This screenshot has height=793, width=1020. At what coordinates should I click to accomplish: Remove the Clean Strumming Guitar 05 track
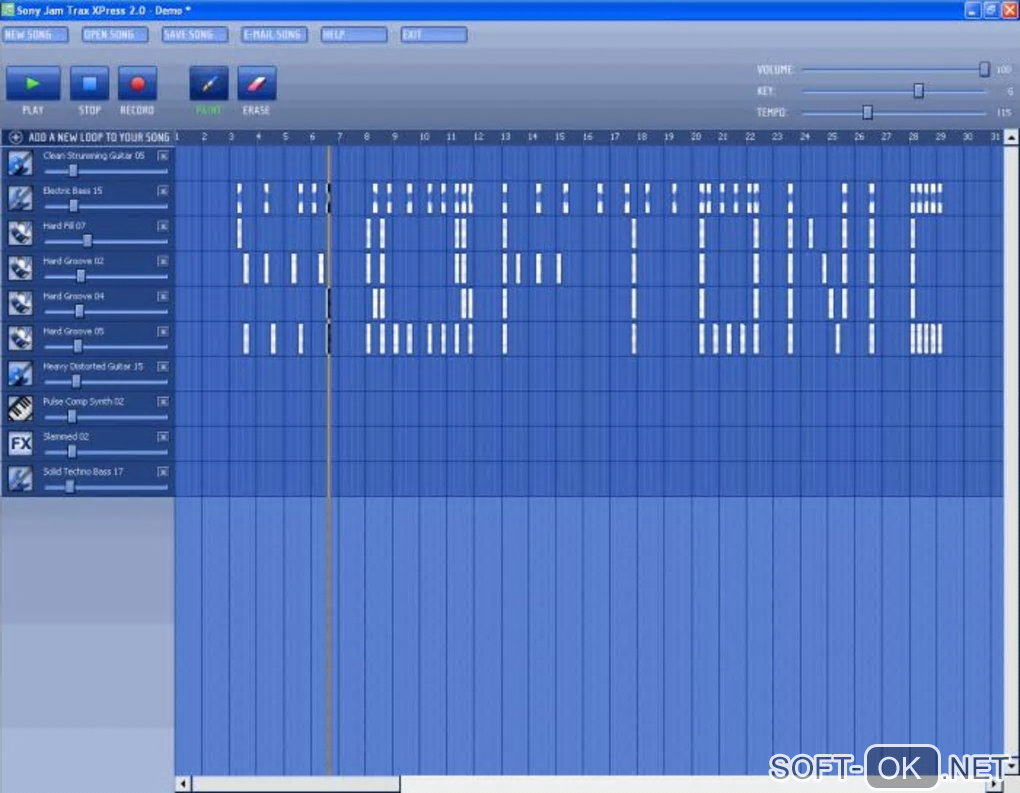163,156
